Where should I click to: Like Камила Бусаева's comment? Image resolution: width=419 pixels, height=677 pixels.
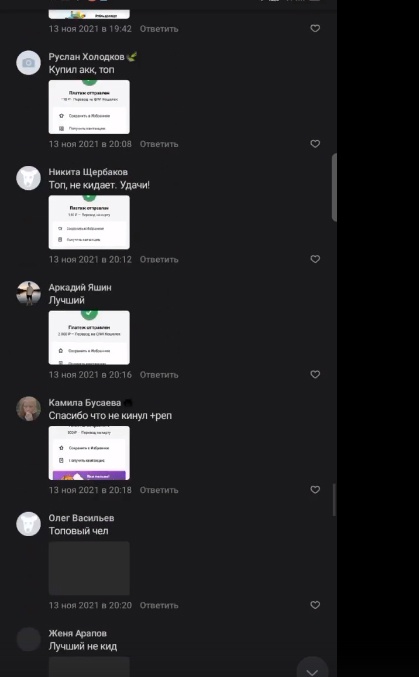[x=315, y=490]
